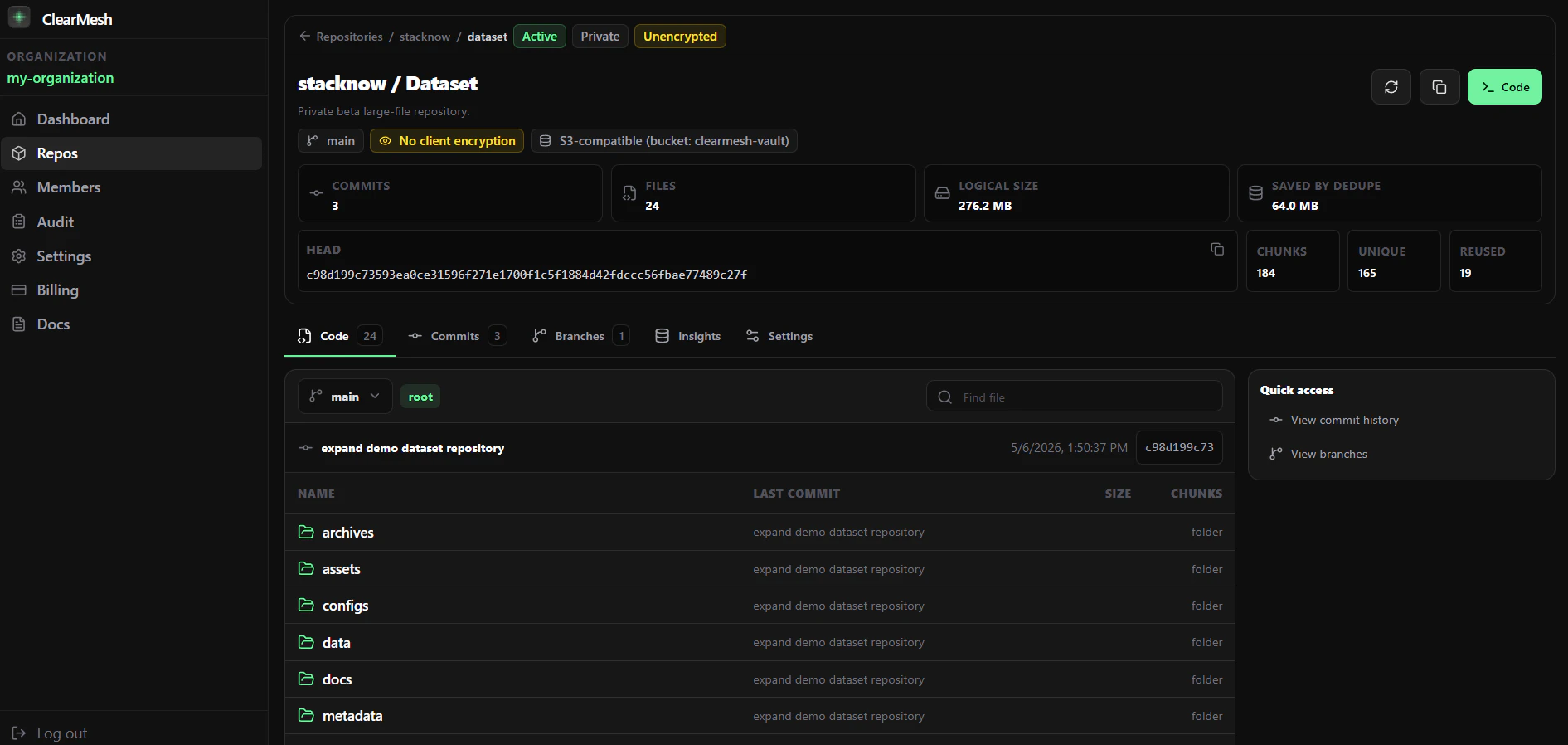Click the S3-compatible bucket chip
The image size is (1568, 745).
[664, 141]
